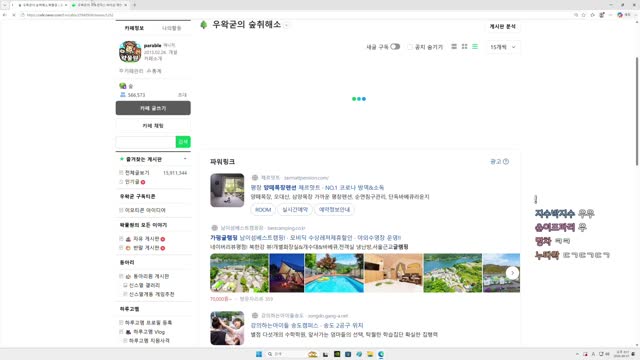Switch to the album grid view icon
The image size is (640, 360).
[x=464, y=47]
